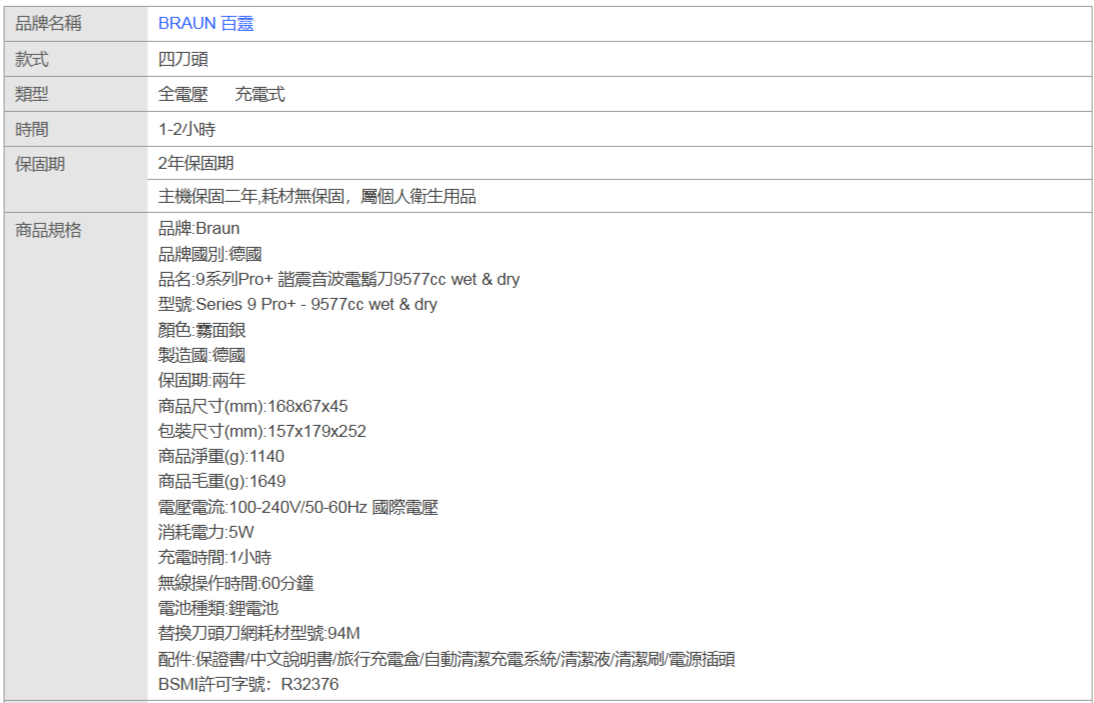Click the 電池種類:鋰電池 line
This screenshot has height=703, width=1094.
pos(218,608)
